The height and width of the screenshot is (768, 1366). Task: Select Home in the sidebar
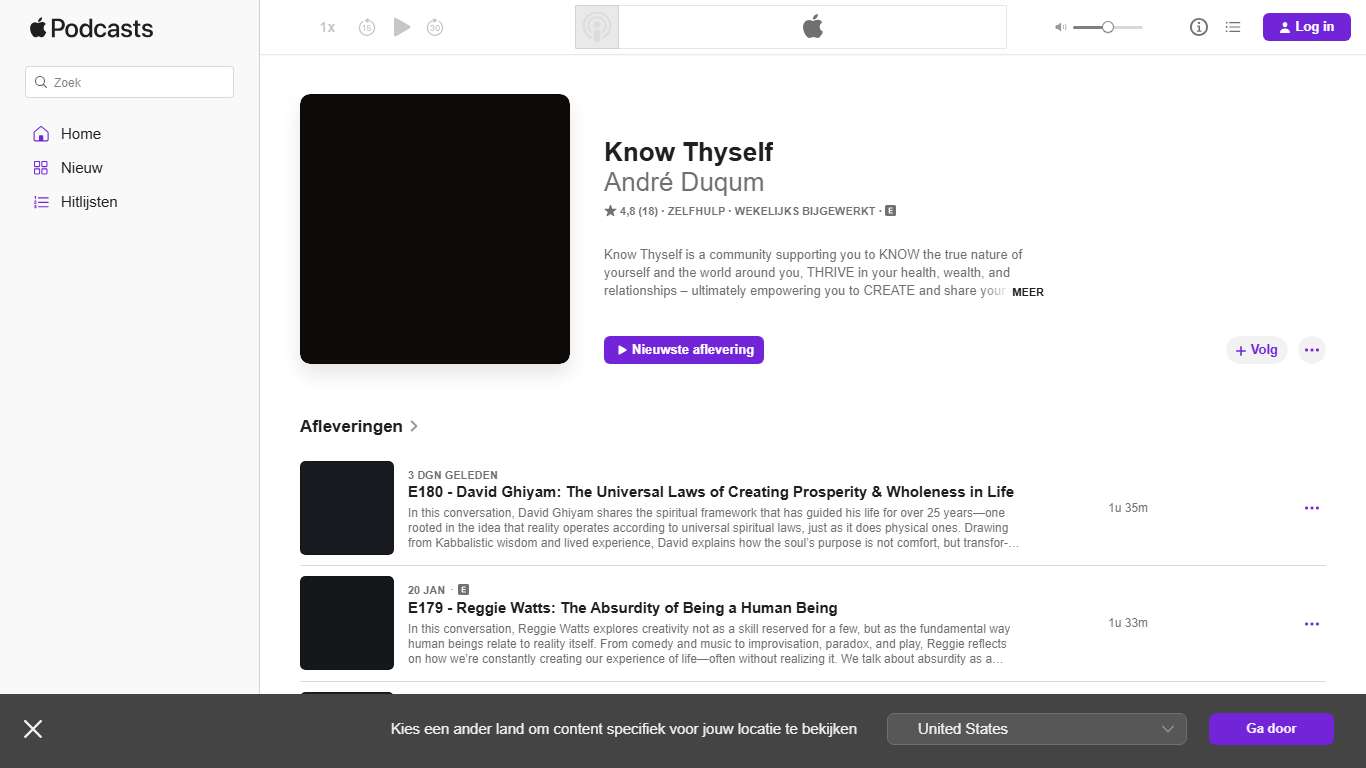(x=80, y=133)
